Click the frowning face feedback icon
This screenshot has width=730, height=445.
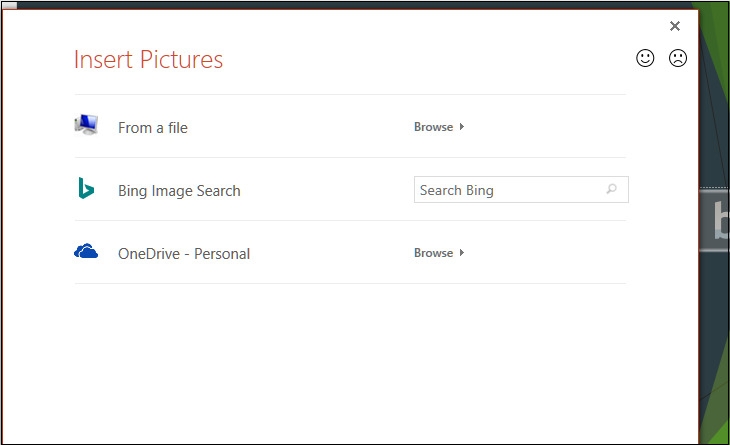pyautogui.click(x=678, y=58)
